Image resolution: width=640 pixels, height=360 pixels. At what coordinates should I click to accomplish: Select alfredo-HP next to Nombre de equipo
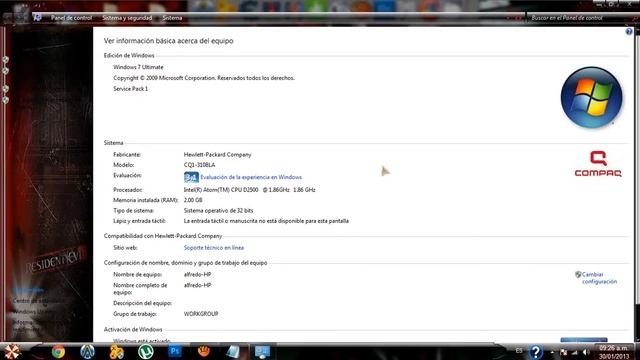[x=197, y=275]
